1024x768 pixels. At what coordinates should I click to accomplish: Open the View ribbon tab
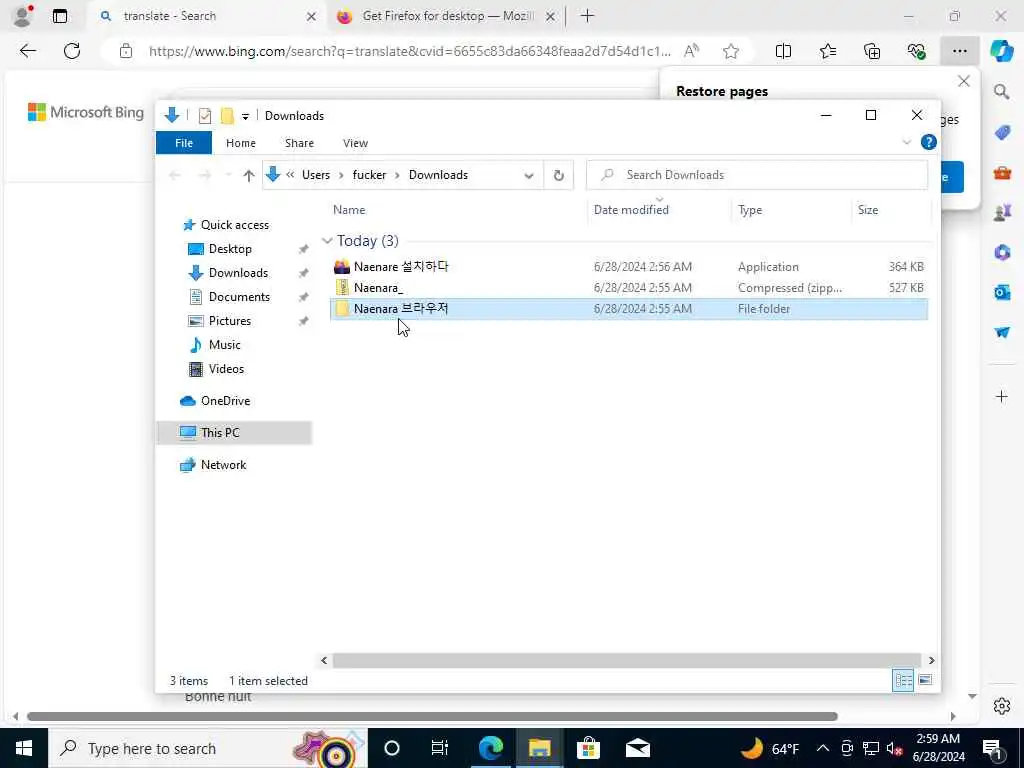[355, 143]
